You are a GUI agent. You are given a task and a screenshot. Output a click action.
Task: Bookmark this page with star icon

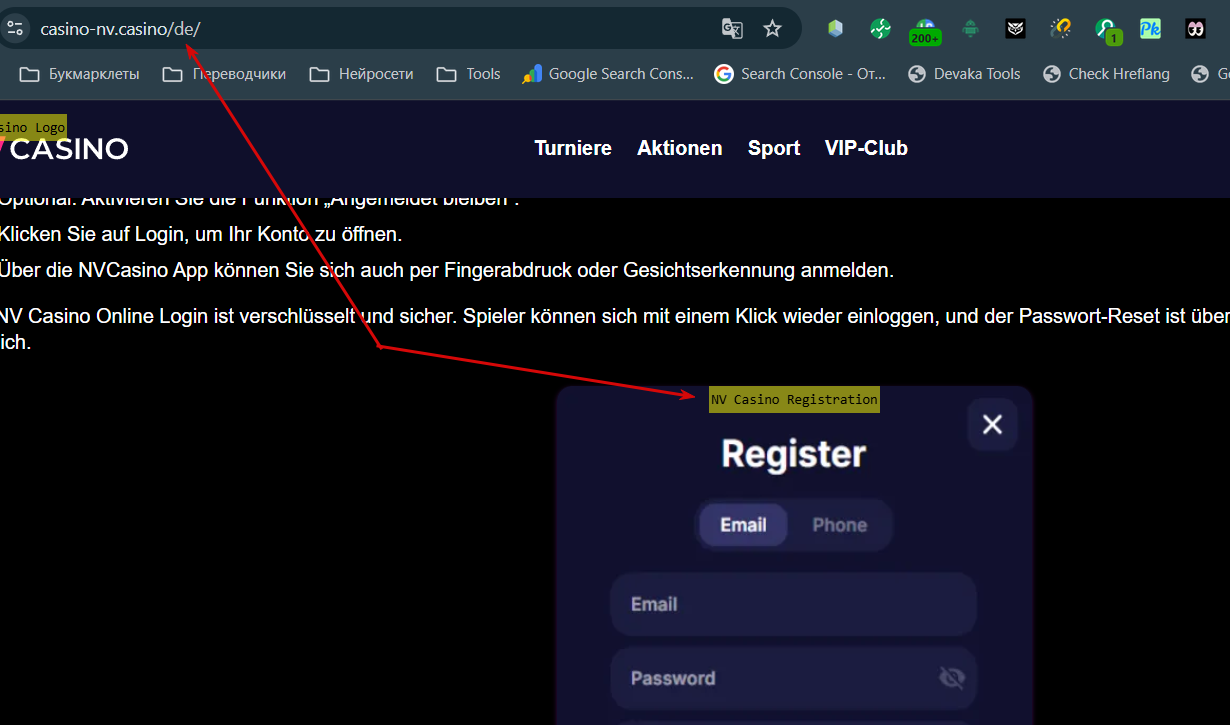(772, 28)
